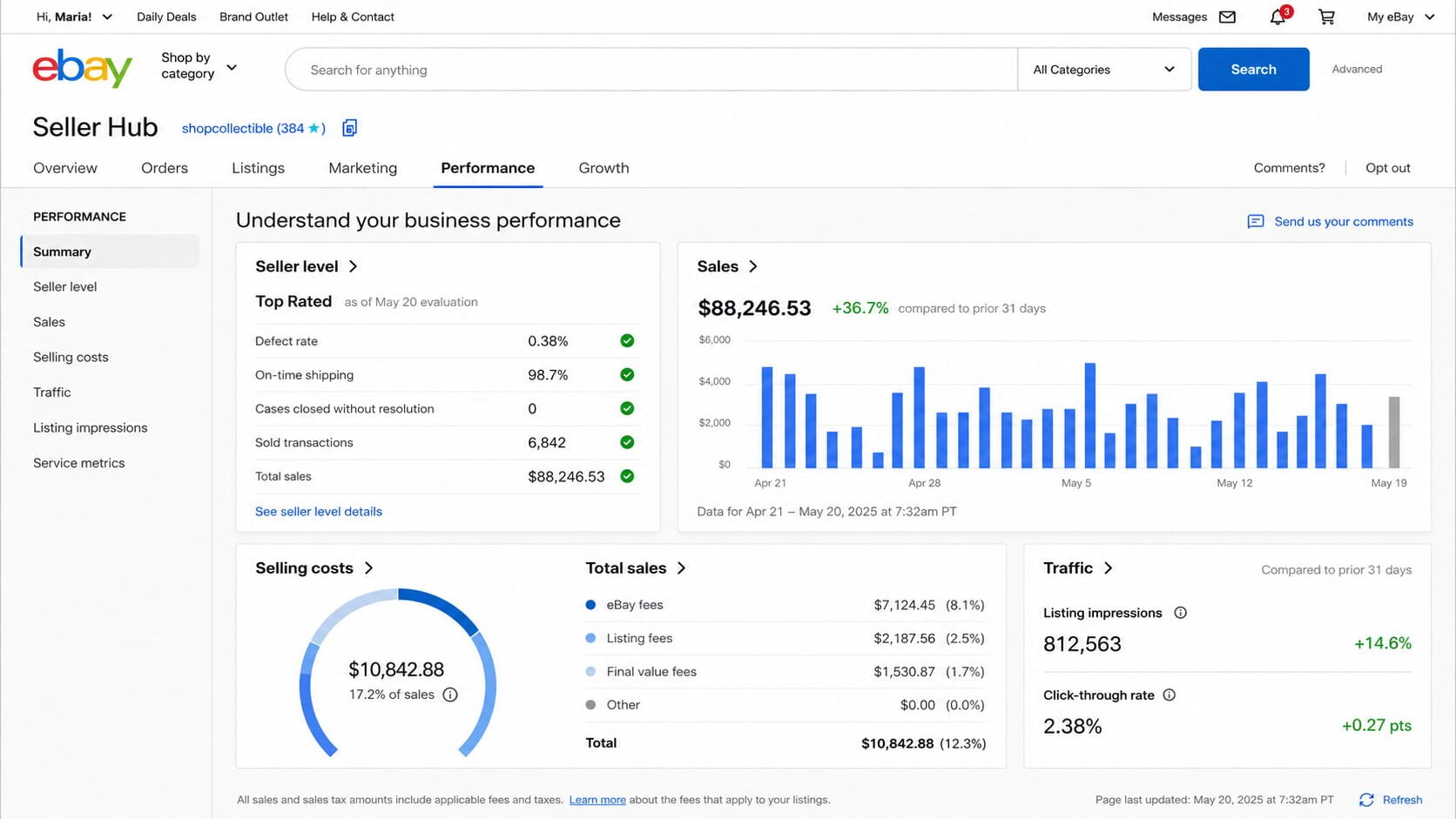Switch to the Orders tab
1456x819 pixels.
click(165, 168)
